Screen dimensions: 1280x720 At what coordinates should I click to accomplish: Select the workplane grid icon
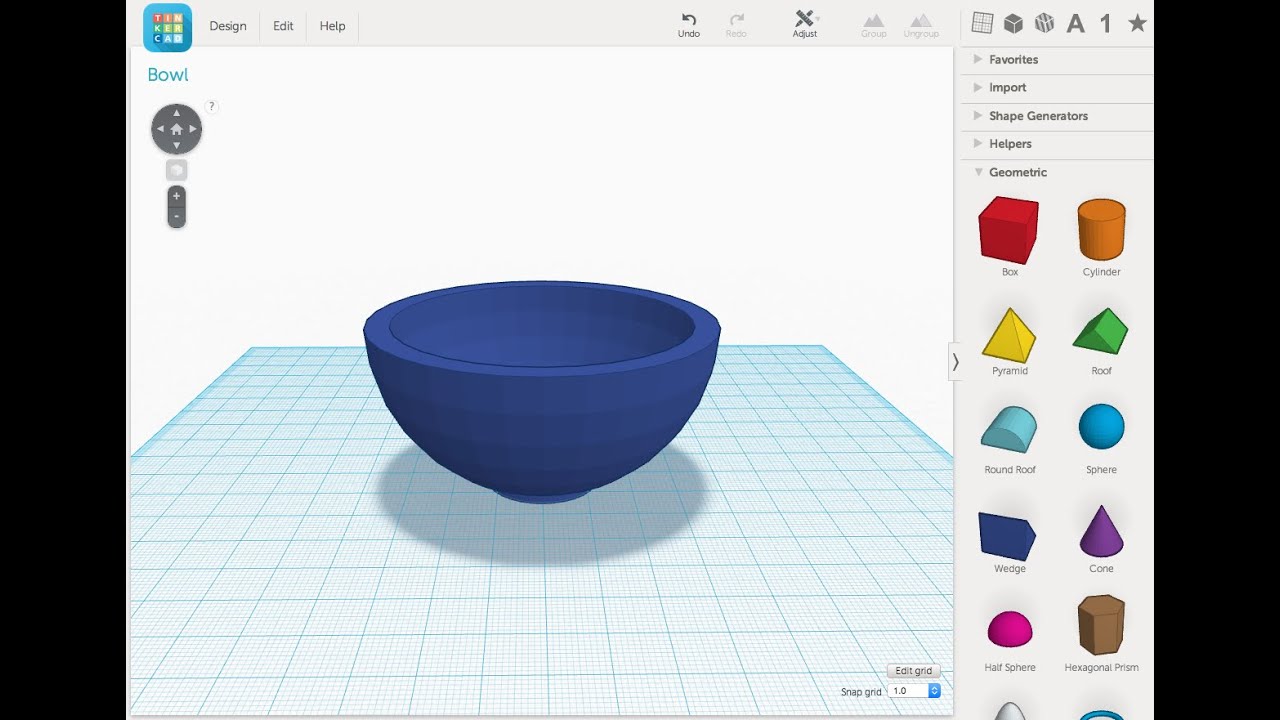pos(983,23)
